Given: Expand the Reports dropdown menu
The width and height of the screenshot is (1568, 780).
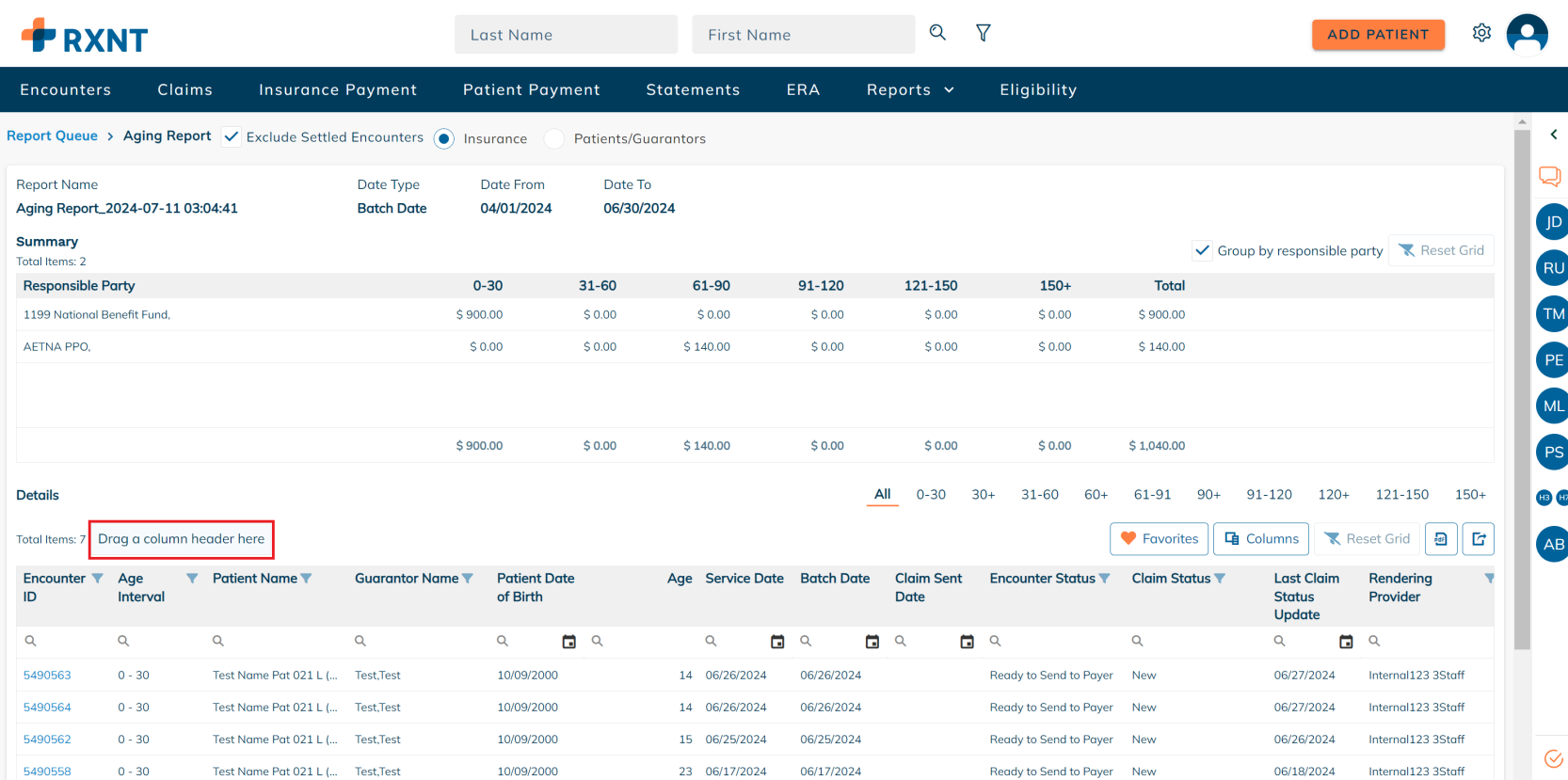Looking at the screenshot, I should point(910,90).
